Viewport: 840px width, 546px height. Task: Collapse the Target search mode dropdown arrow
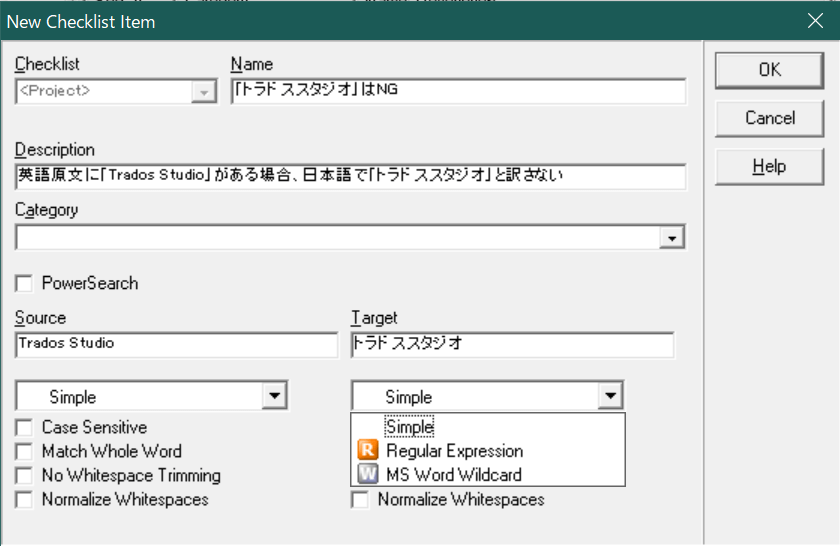(x=610, y=397)
